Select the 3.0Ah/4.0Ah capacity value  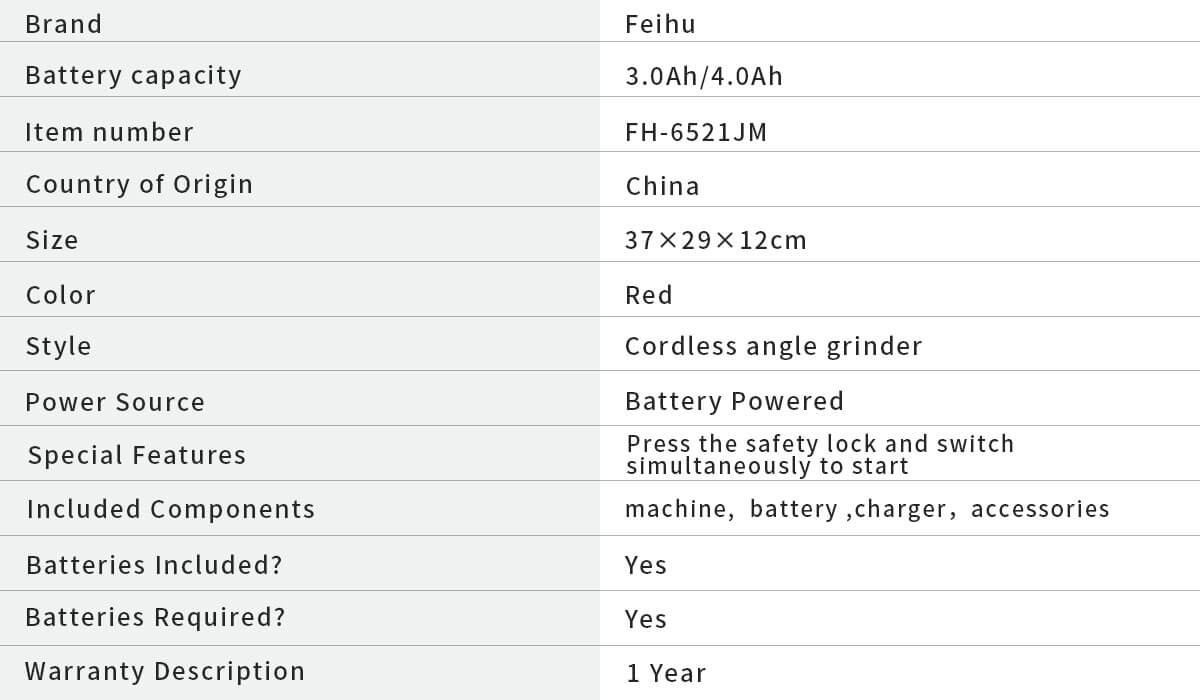(x=704, y=77)
